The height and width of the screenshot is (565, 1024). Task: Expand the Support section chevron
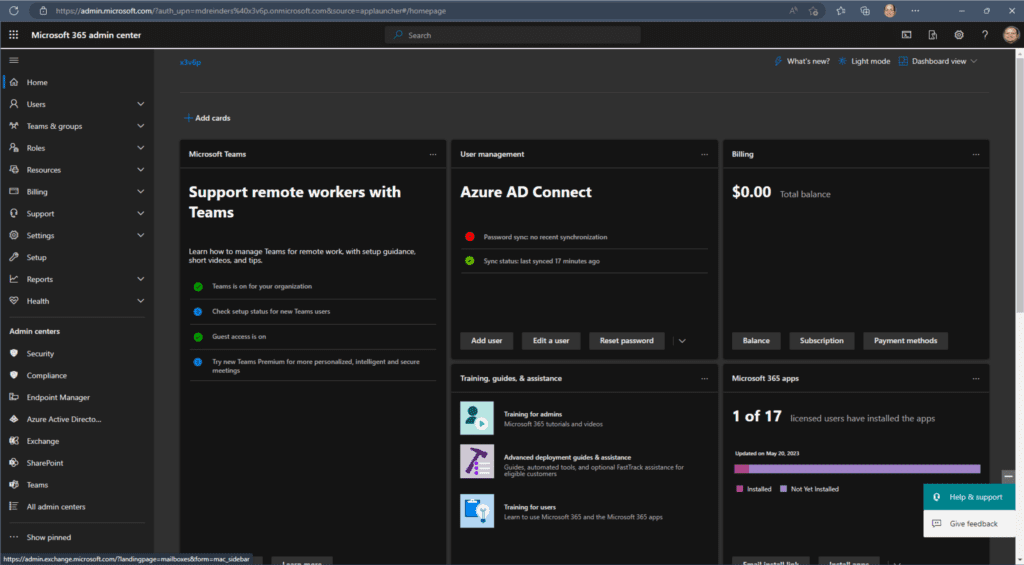click(x=140, y=214)
